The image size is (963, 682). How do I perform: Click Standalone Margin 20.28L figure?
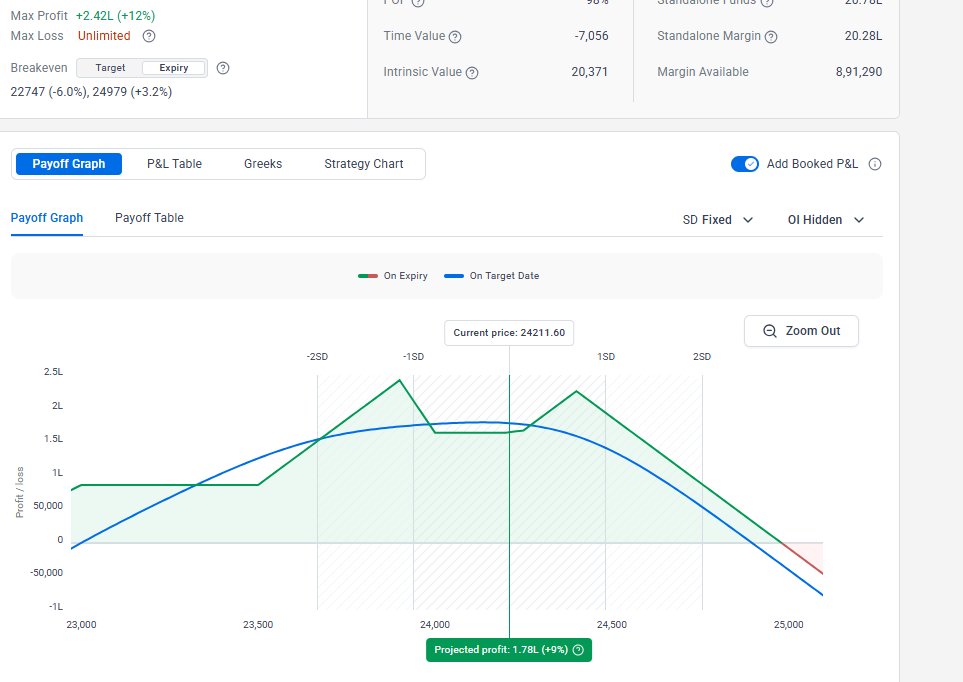tap(864, 36)
